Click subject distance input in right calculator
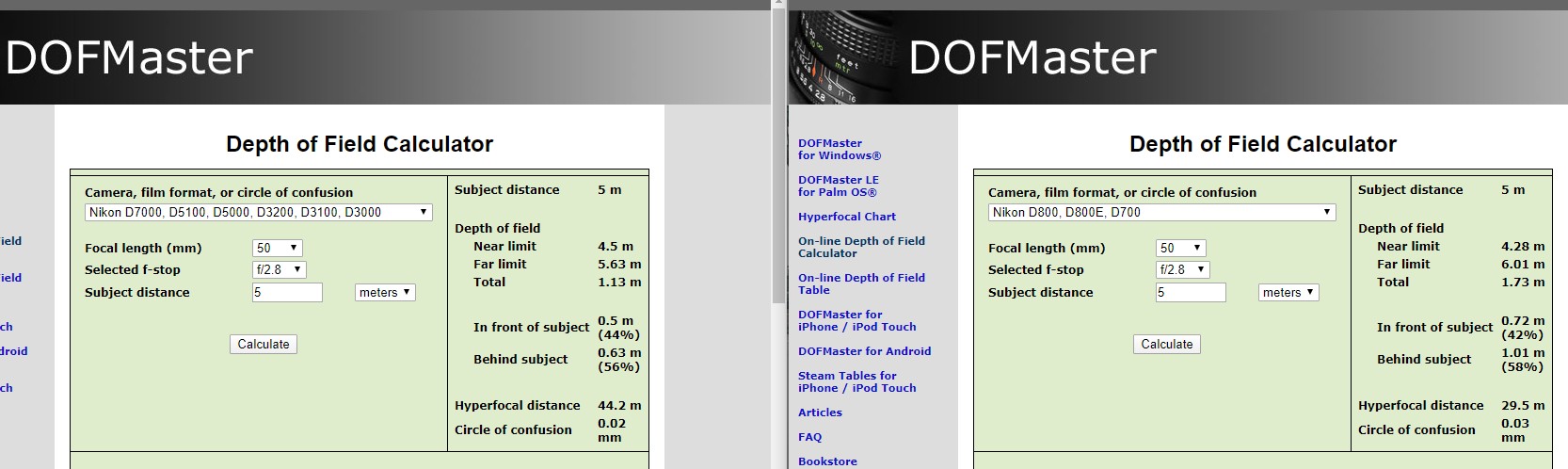1568x469 pixels. (x=1191, y=293)
